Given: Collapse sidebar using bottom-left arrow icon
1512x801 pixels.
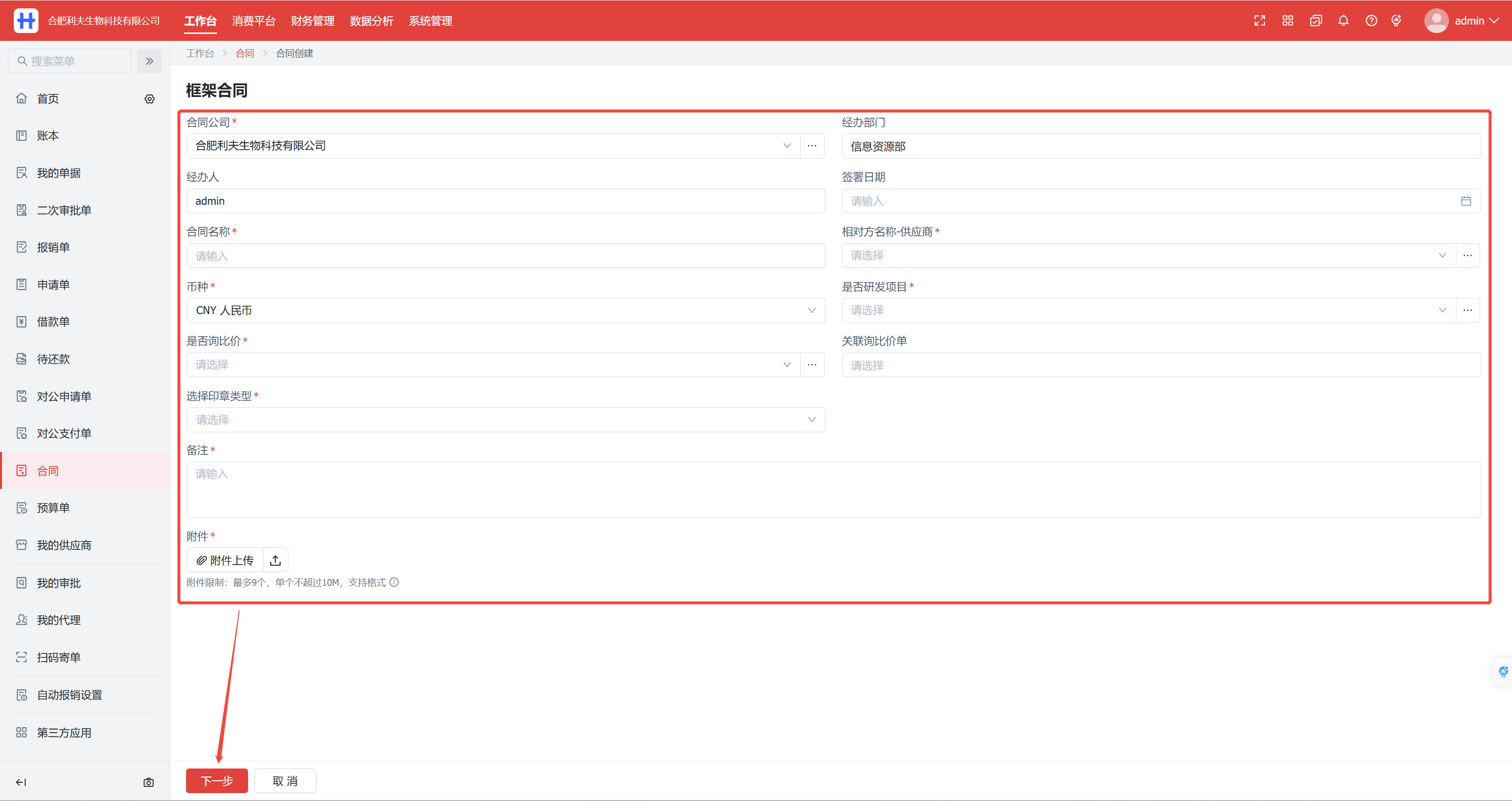Looking at the screenshot, I should (x=21, y=782).
